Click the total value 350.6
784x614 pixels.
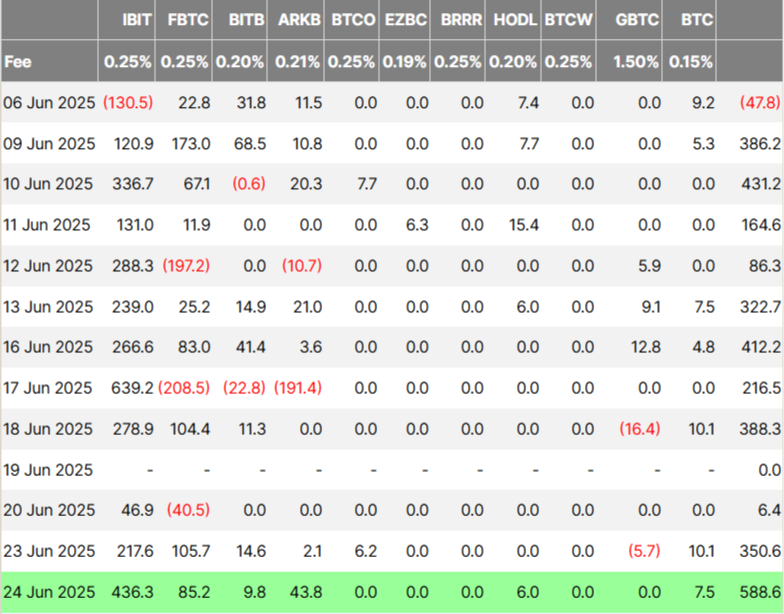coord(760,551)
